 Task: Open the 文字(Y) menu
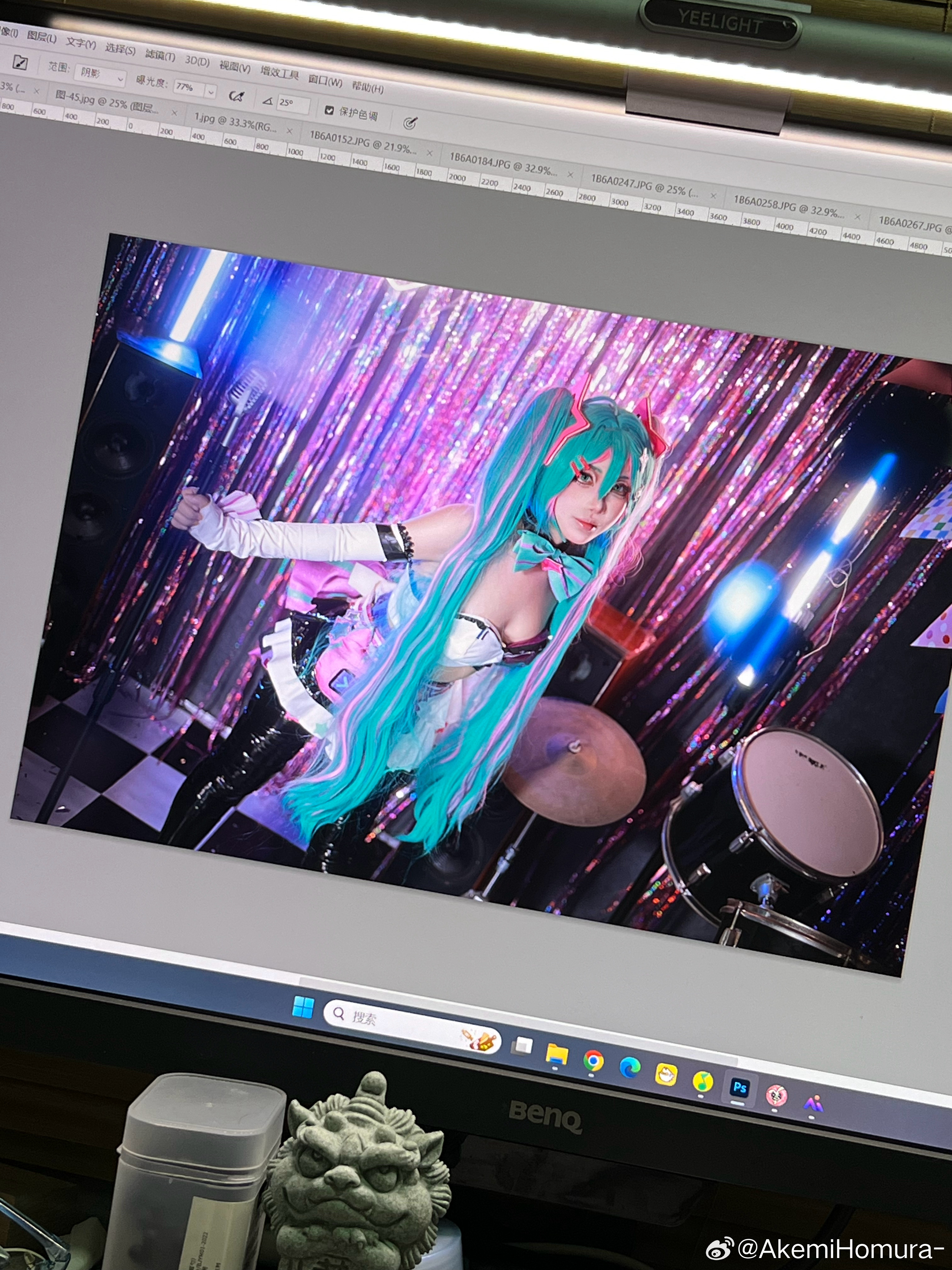click(x=80, y=44)
